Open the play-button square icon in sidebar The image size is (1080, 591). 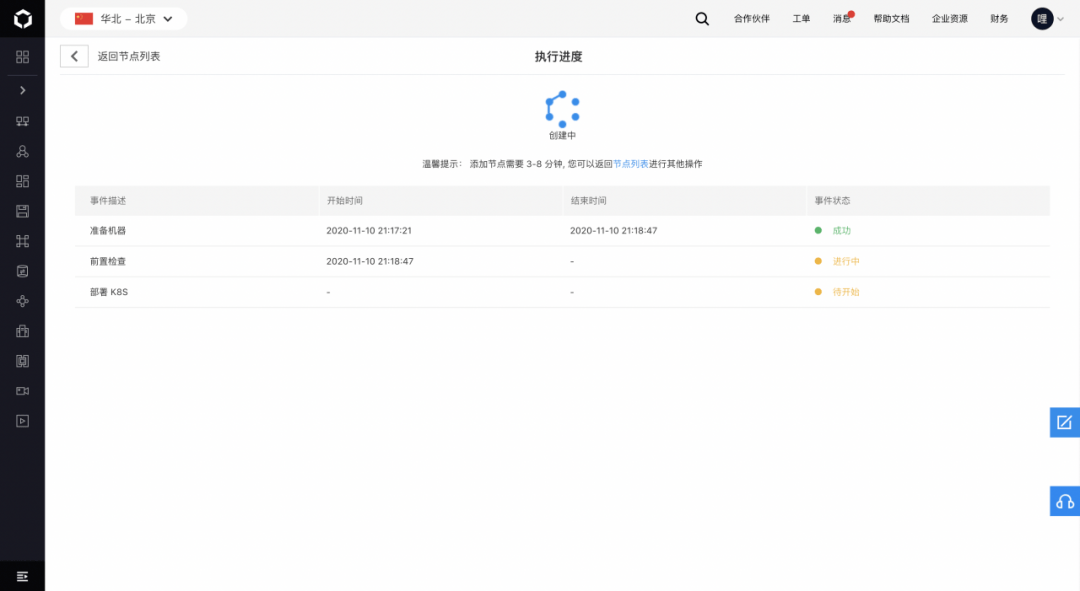click(x=23, y=421)
